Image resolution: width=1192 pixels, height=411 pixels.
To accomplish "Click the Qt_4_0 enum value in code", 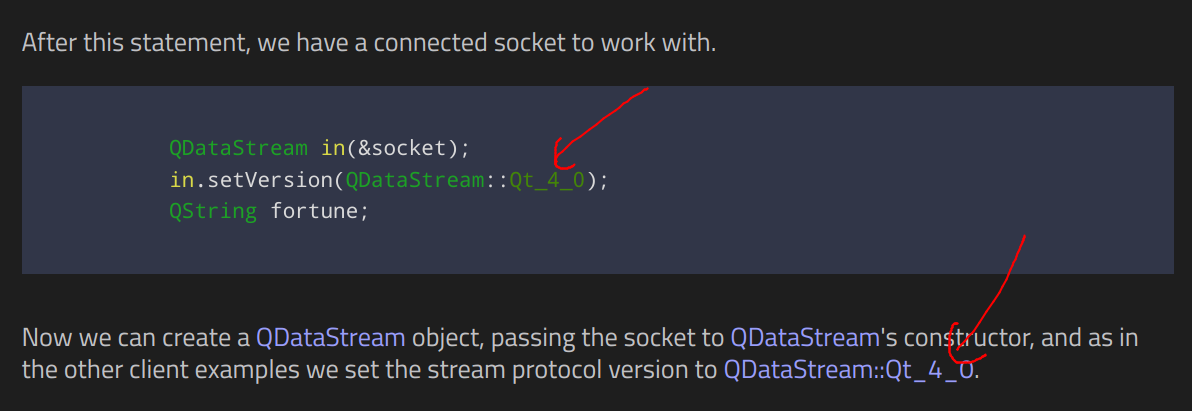I will click(547, 181).
